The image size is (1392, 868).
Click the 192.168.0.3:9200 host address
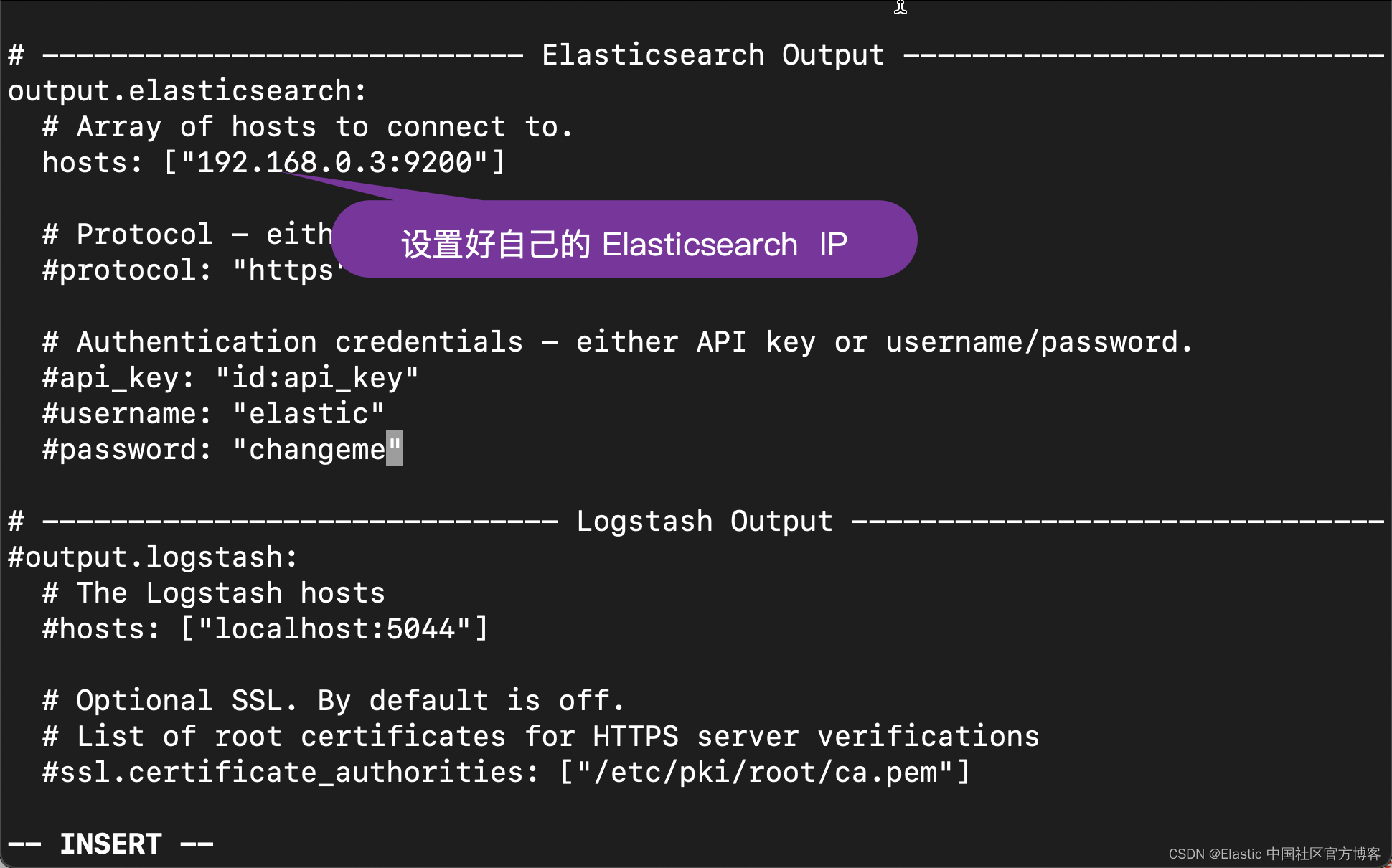(x=334, y=163)
